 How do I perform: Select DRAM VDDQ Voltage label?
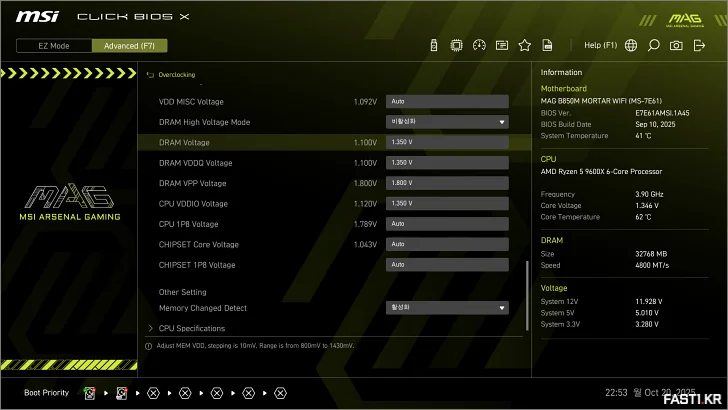pos(195,163)
